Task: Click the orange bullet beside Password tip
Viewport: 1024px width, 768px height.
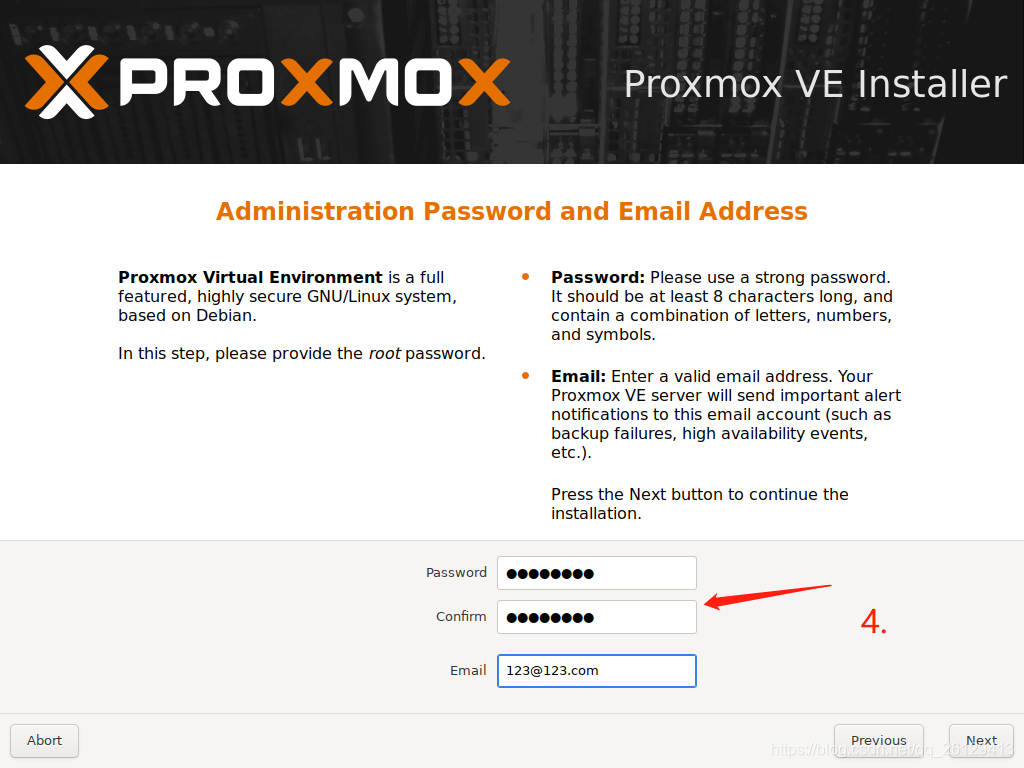Action: point(526,276)
